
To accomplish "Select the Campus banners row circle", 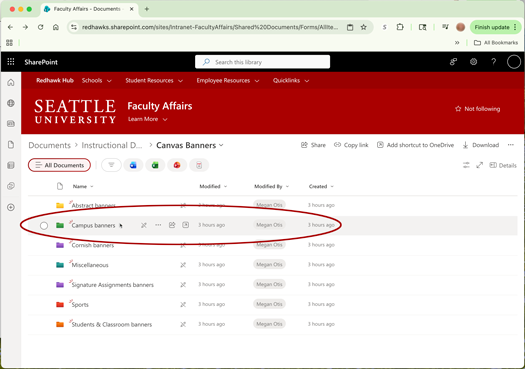I will pyautogui.click(x=44, y=225).
